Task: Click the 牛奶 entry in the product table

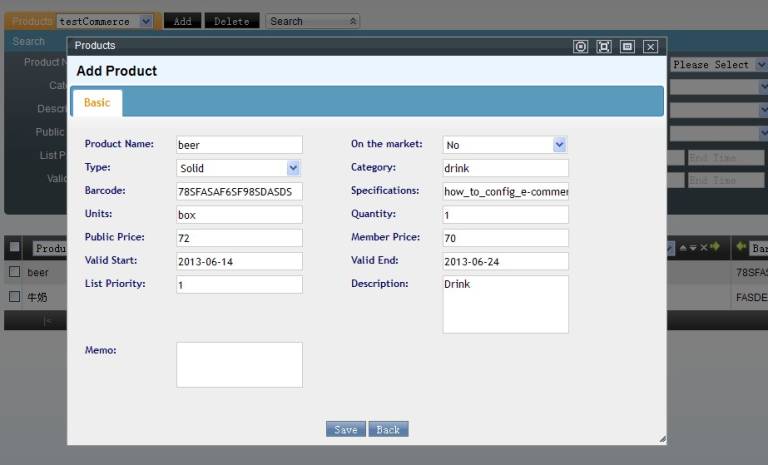Action: coord(37,297)
